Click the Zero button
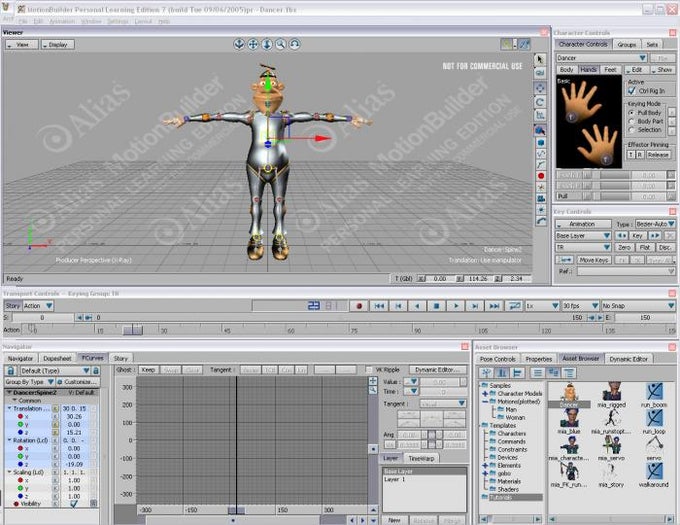Image resolution: width=680 pixels, height=525 pixels. [x=624, y=248]
